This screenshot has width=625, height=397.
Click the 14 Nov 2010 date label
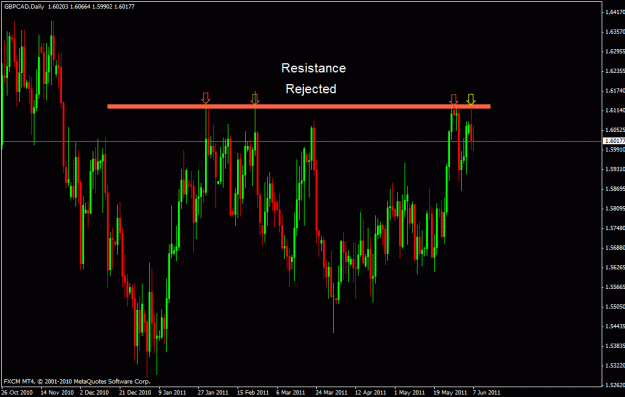click(x=56, y=393)
